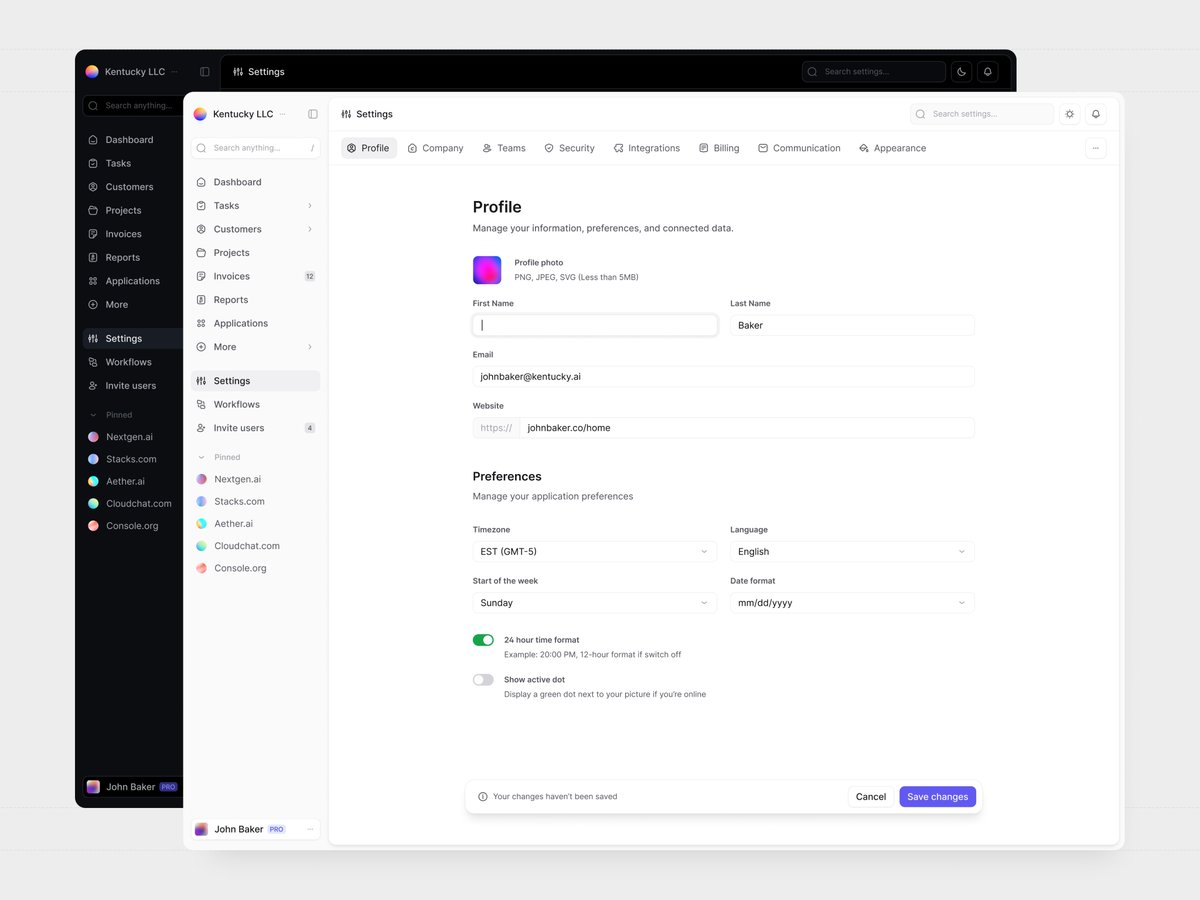1200x900 pixels.
Task: Click Kentucky LLC logo in light window
Action: pos(200,114)
